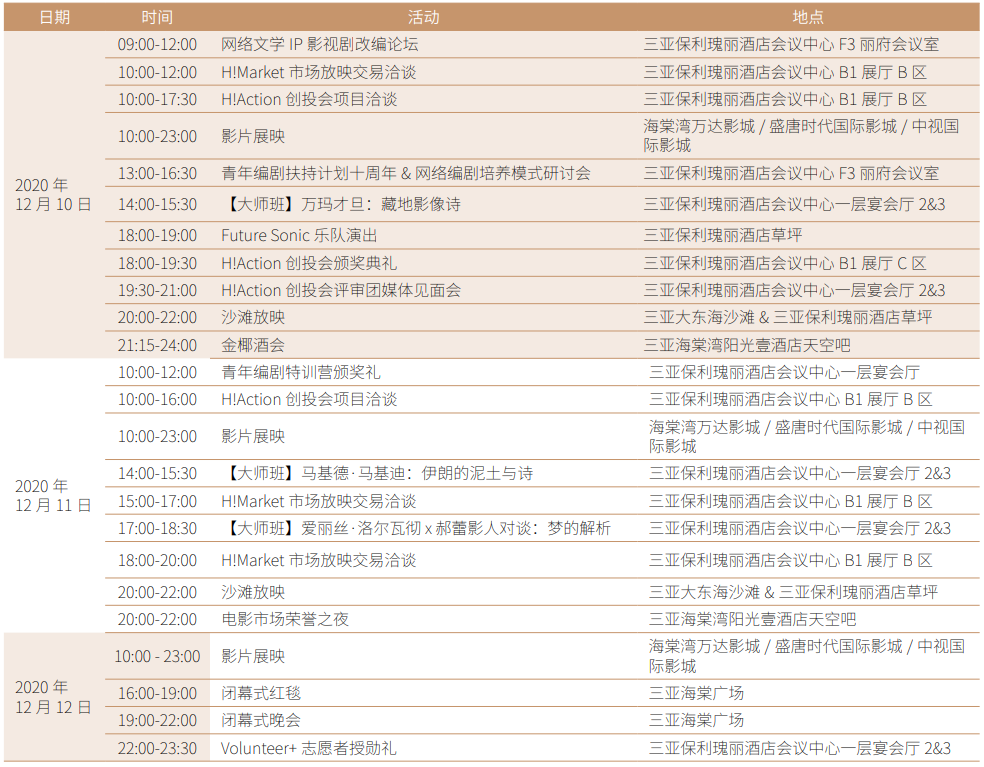Image resolution: width=984 pixels, height=767 pixels.
Task: Click the time cell 19:00-22:00
Action: click(x=158, y=721)
